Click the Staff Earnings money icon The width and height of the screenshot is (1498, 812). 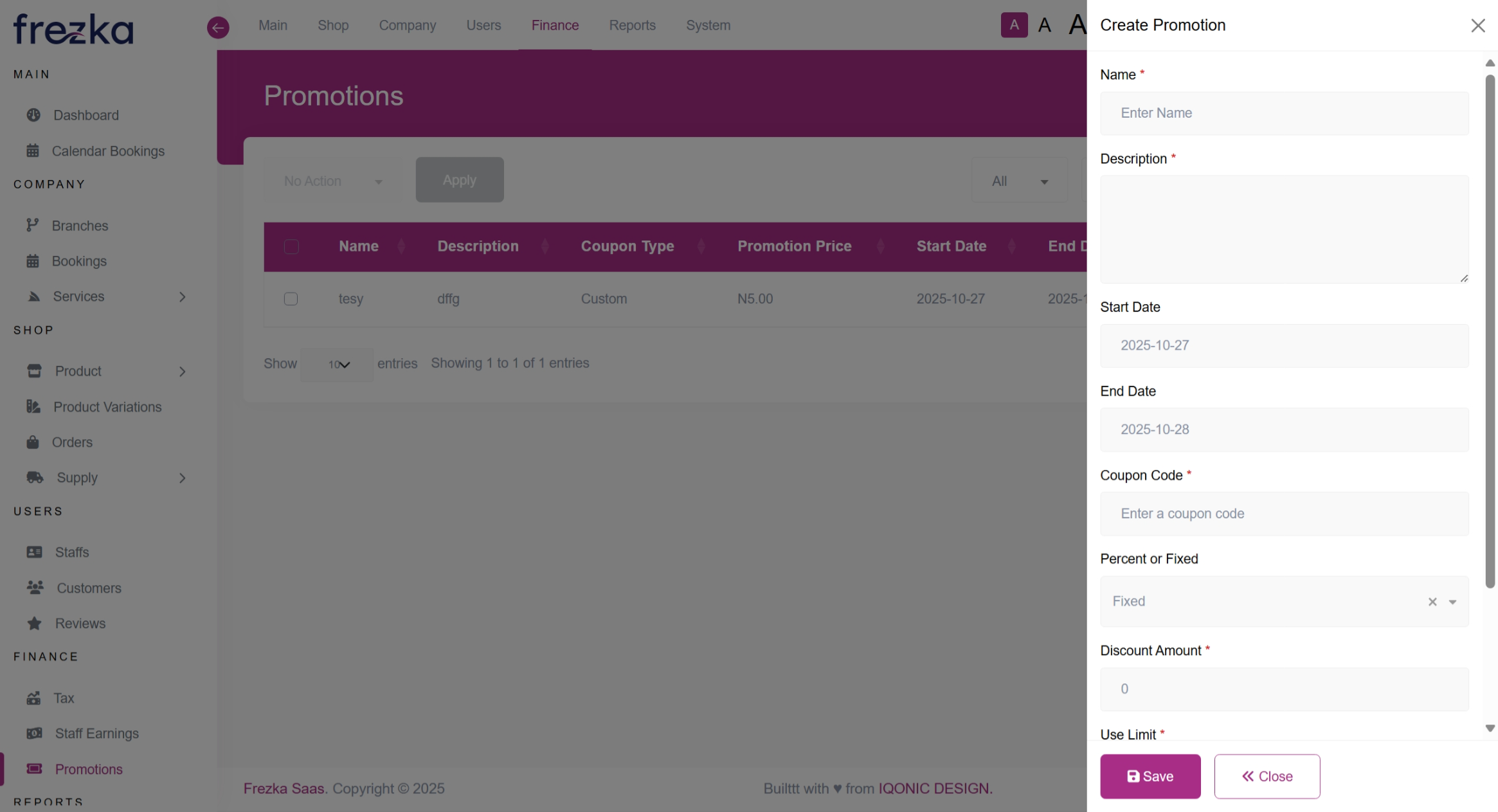click(x=34, y=734)
